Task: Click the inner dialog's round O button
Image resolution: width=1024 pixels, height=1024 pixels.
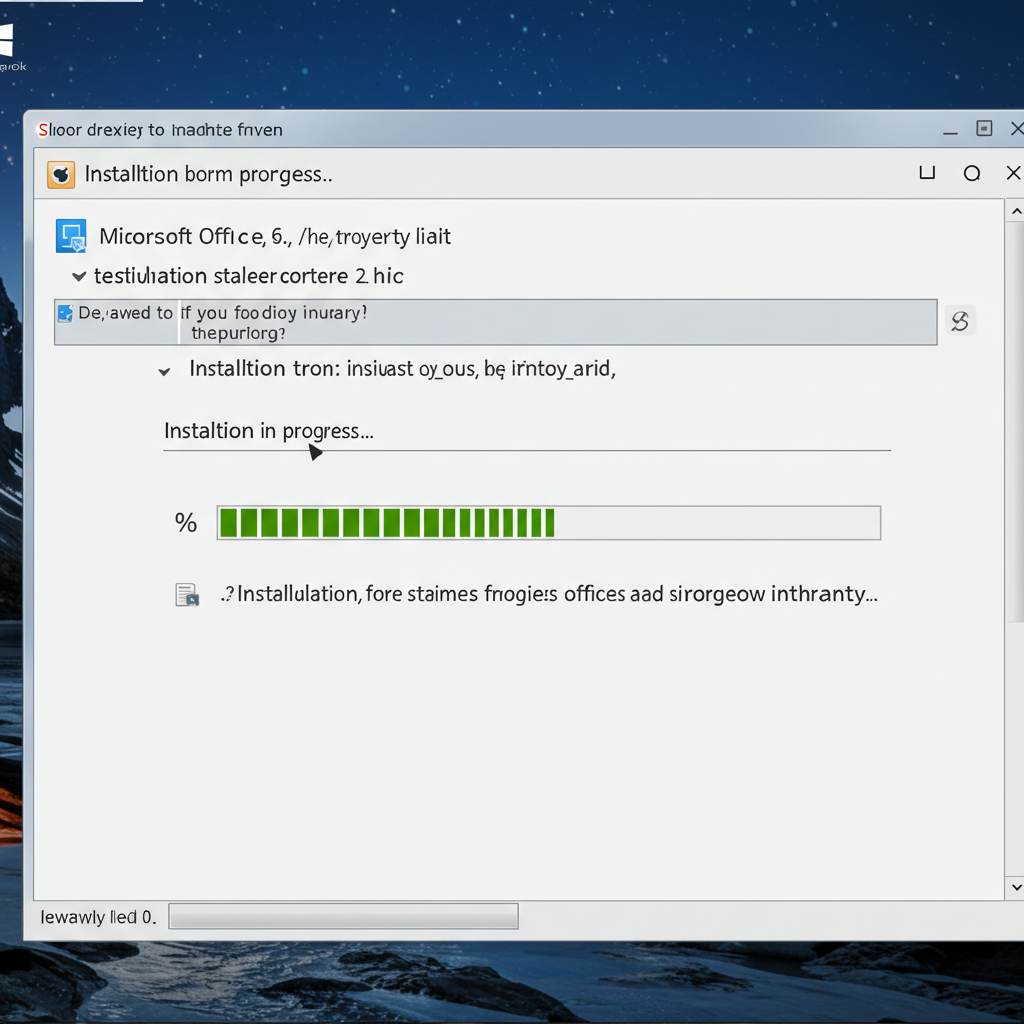Action: [x=972, y=173]
